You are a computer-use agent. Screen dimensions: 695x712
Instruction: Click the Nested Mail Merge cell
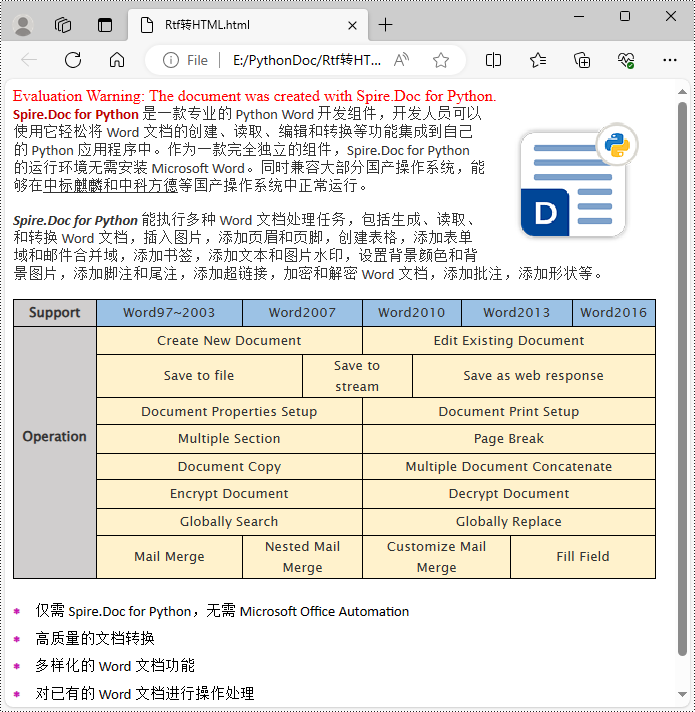pos(302,557)
